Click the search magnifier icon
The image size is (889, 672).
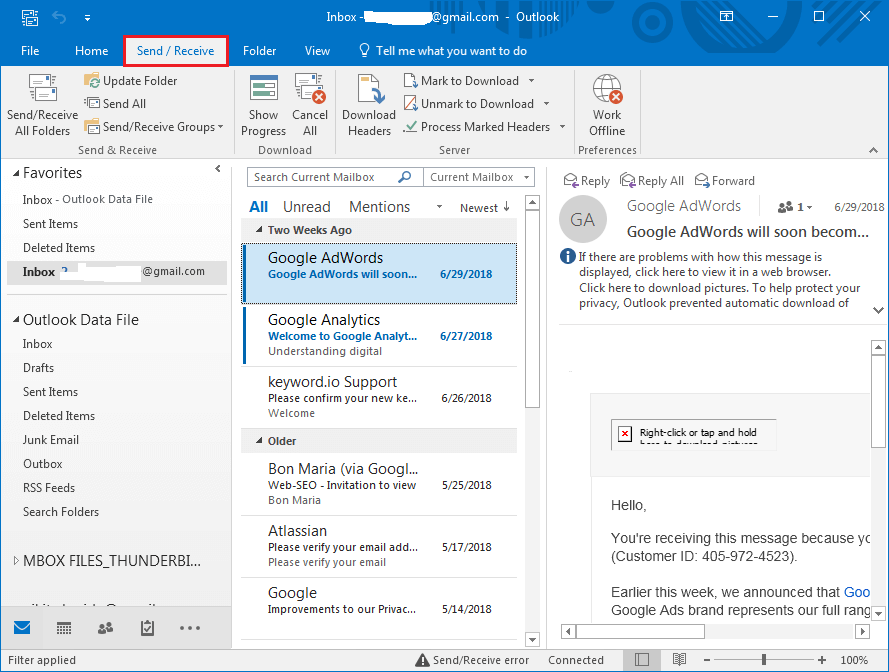coord(404,177)
